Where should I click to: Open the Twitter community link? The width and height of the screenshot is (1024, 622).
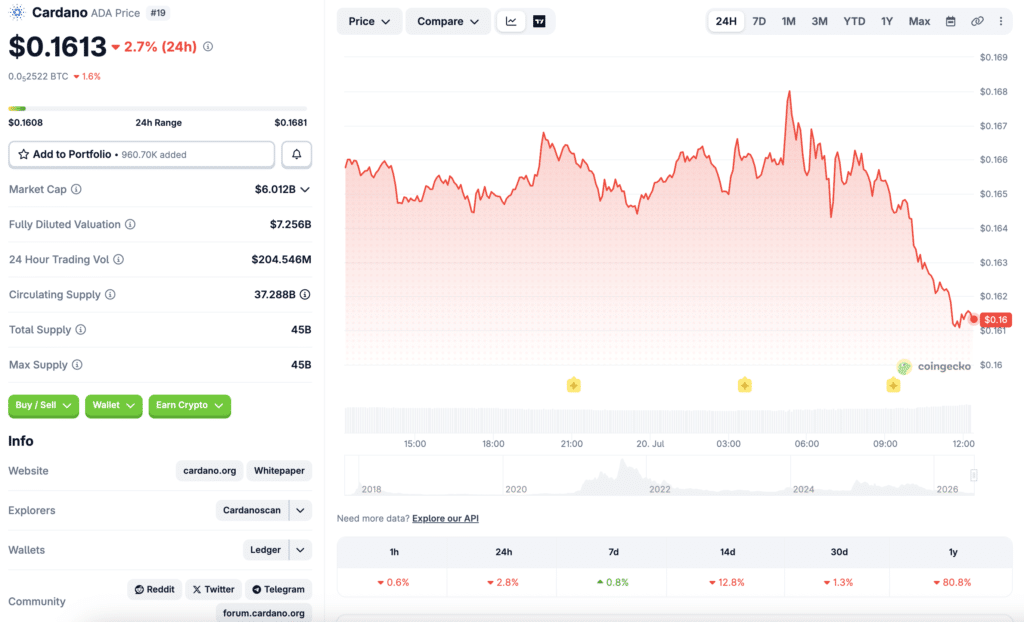coord(214,589)
